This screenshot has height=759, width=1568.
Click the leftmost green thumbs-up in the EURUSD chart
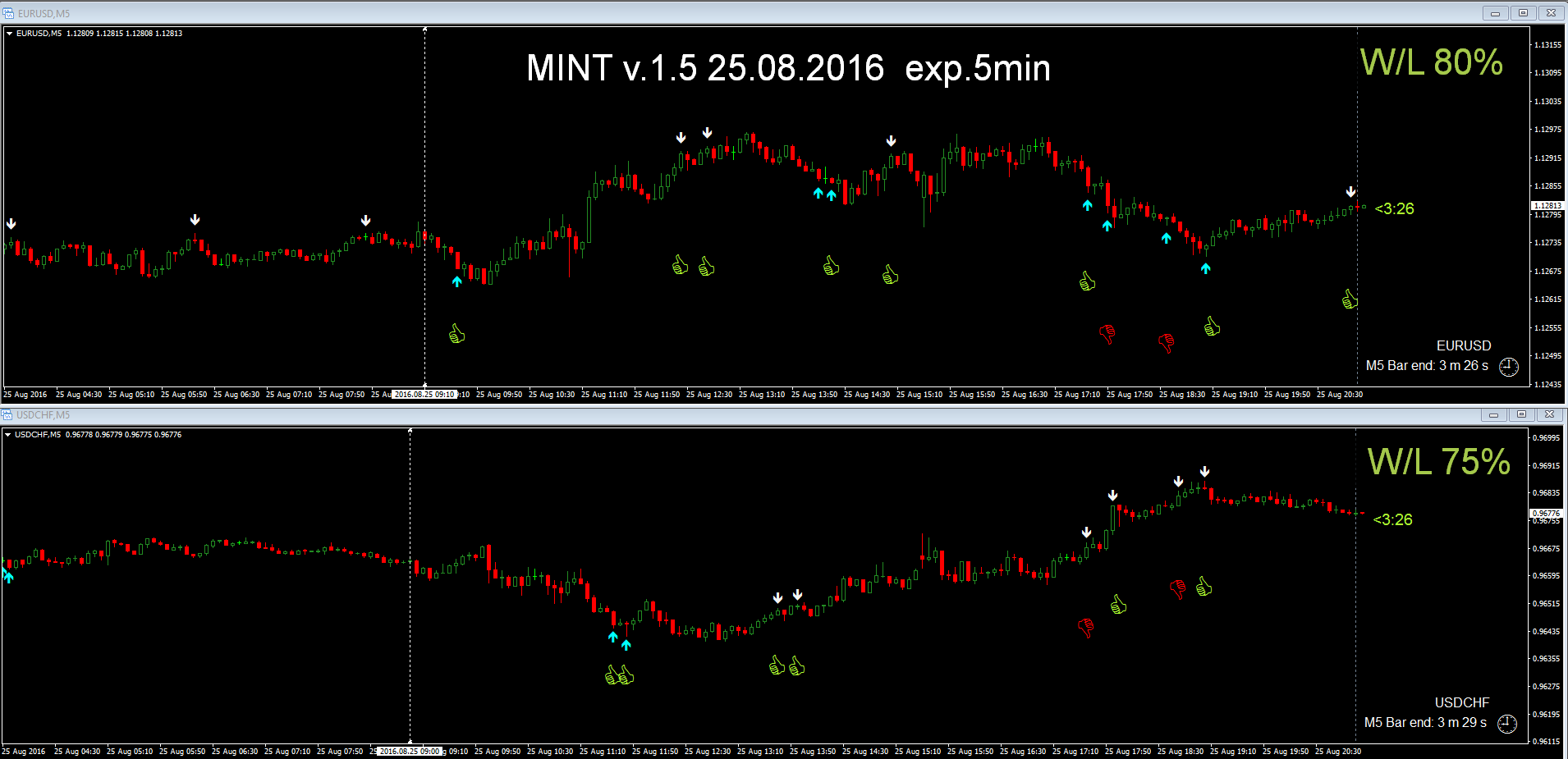pos(457,334)
